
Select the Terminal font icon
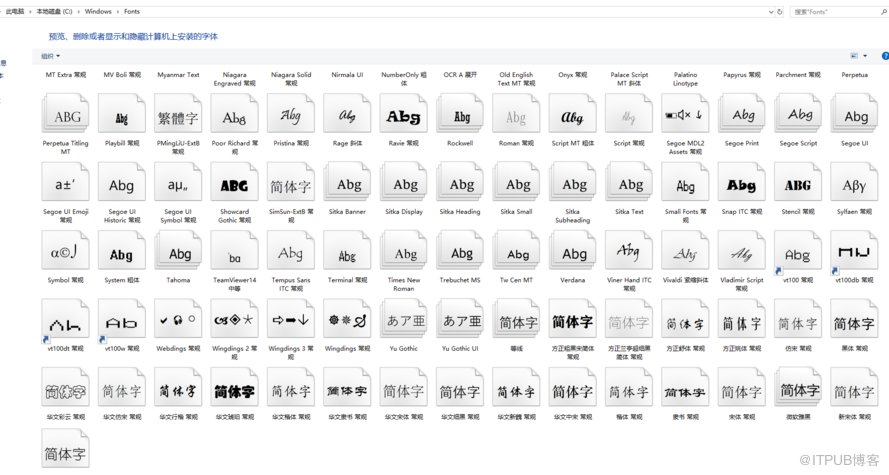346,252
